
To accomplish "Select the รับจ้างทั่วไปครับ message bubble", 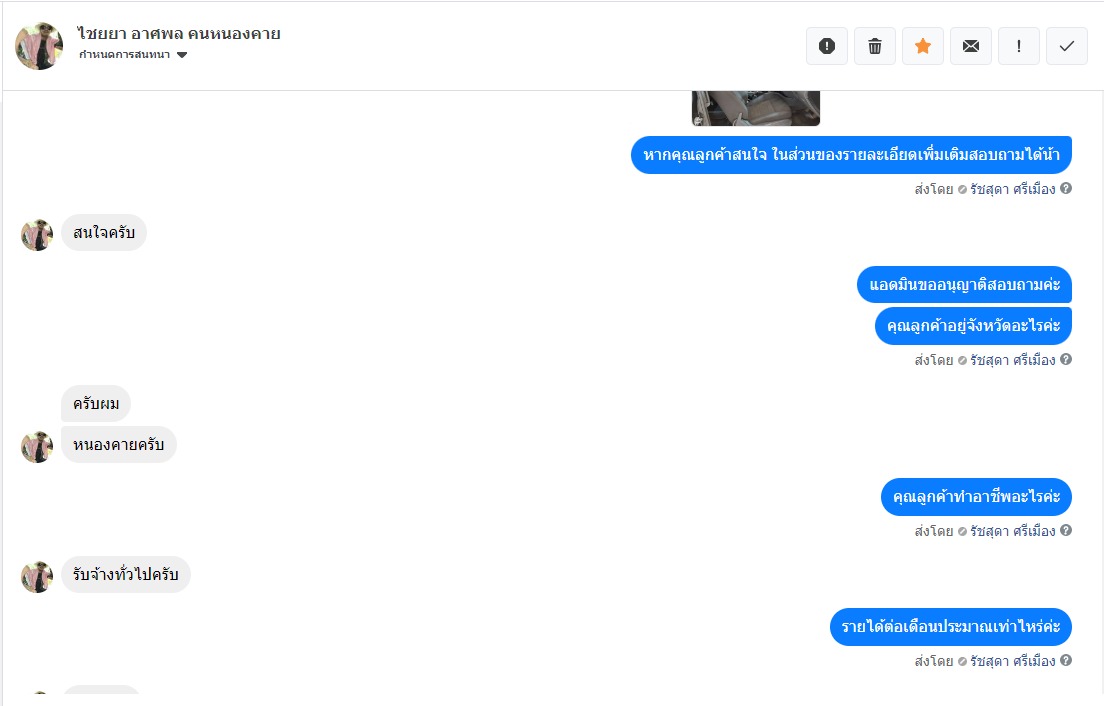I will pyautogui.click(x=125, y=574).
